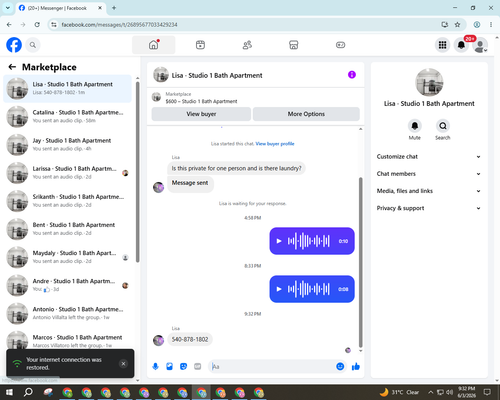Open the Jay - Studio 1 Bath Apartment chat
This screenshot has height=400, width=500.
(x=67, y=144)
